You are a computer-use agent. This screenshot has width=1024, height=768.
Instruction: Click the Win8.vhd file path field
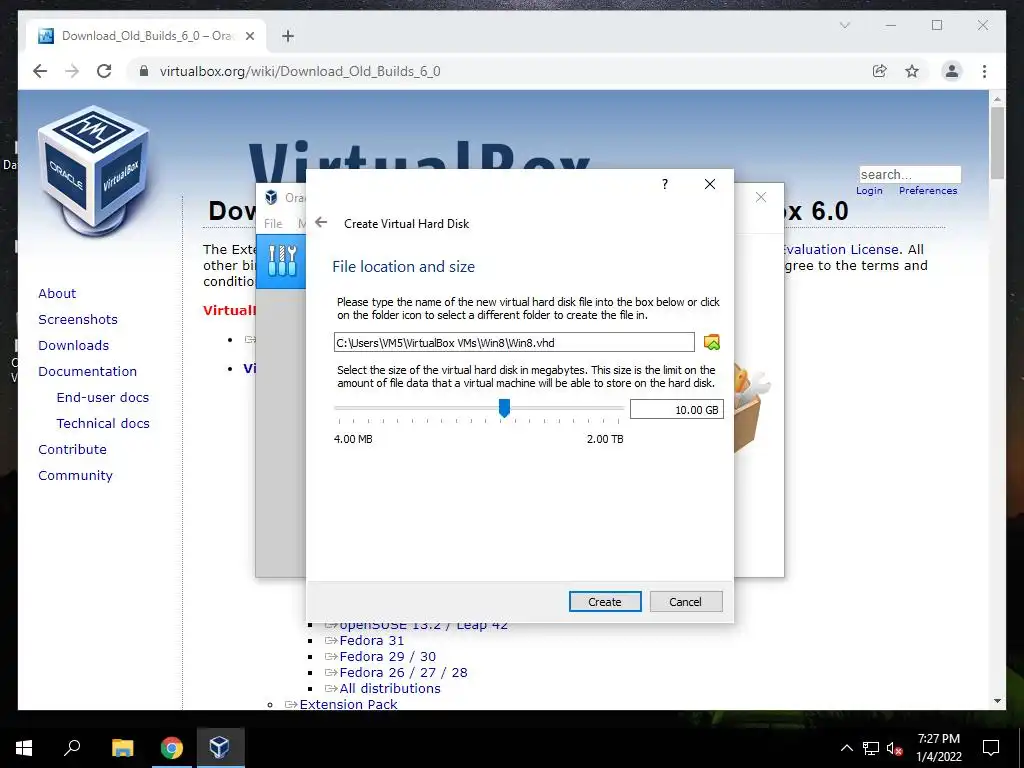(x=514, y=342)
